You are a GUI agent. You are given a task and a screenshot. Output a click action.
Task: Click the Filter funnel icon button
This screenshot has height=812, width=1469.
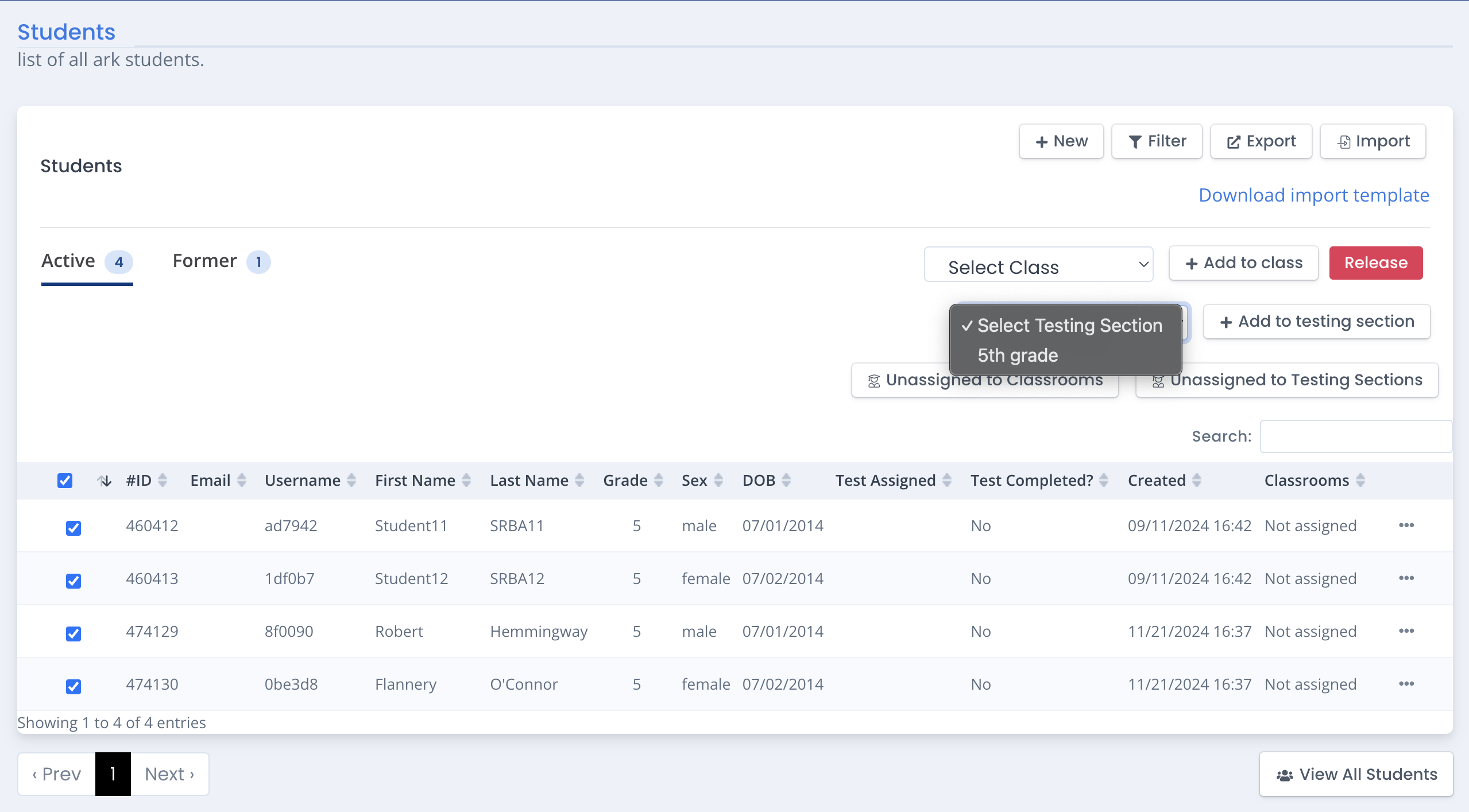coord(1157,141)
